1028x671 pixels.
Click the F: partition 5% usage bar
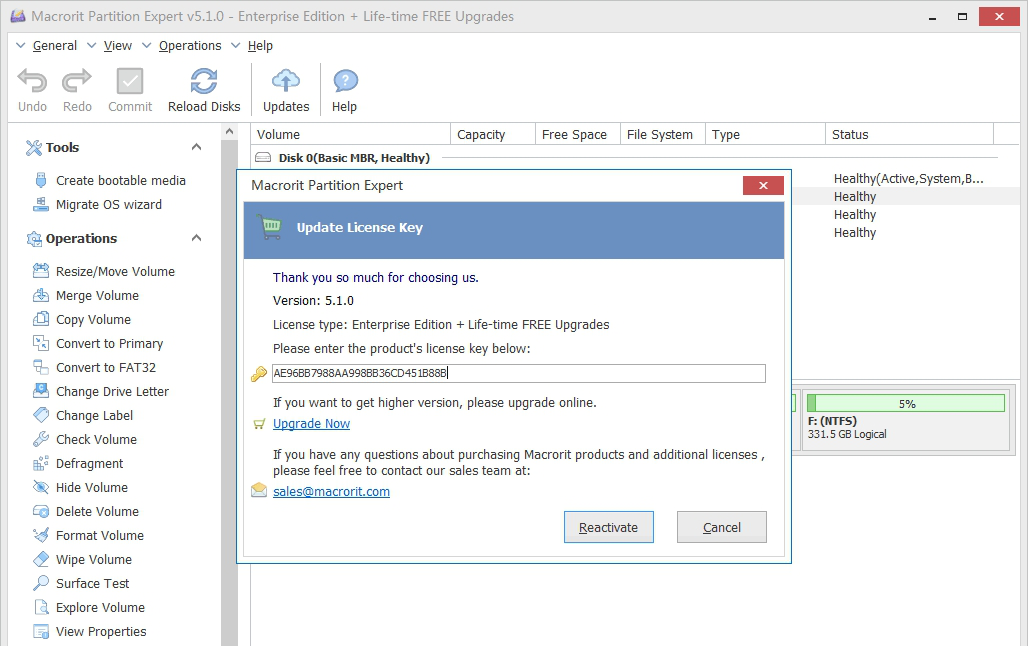[x=905, y=403]
